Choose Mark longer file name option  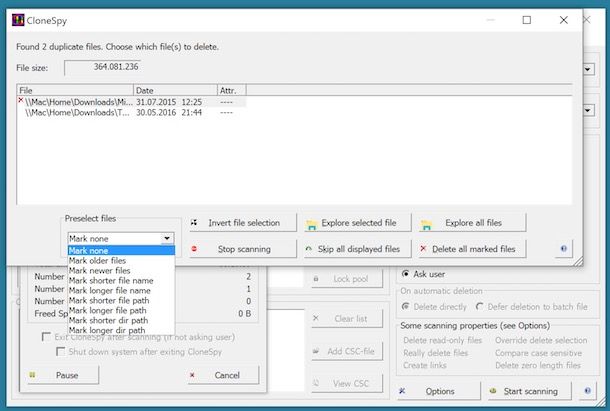click(121, 290)
